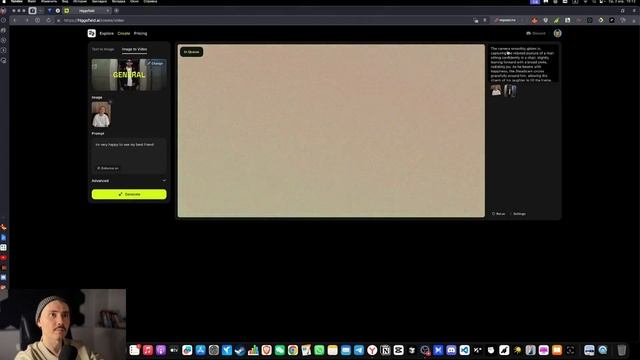Click the In Queue status badge
Viewport: 640px width, 360px height.
coord(191,52)
